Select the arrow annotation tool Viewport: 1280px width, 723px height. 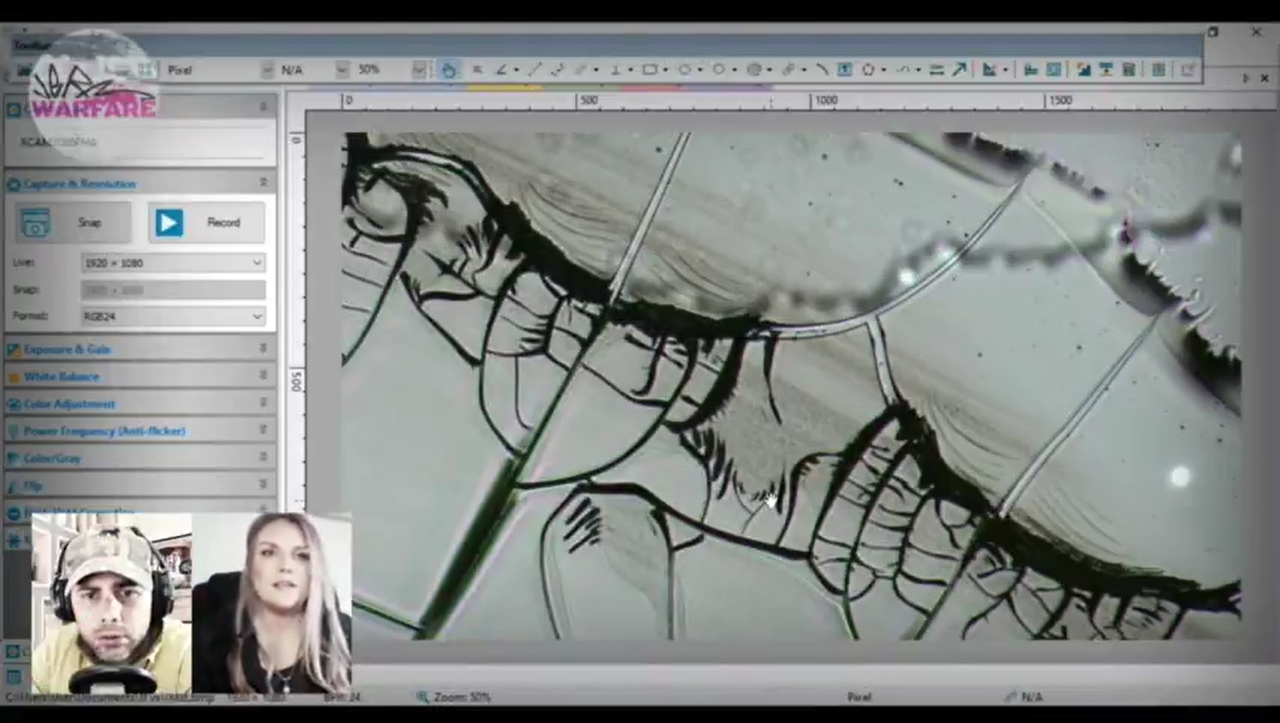coord(959,69)
